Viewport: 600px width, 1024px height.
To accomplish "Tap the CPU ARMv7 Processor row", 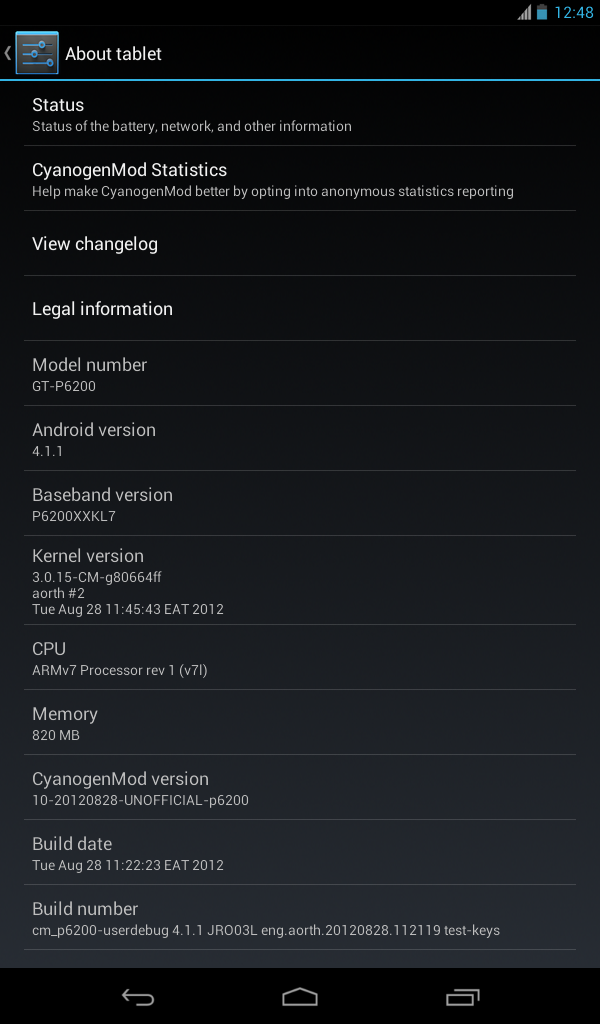I will [300, 658].
